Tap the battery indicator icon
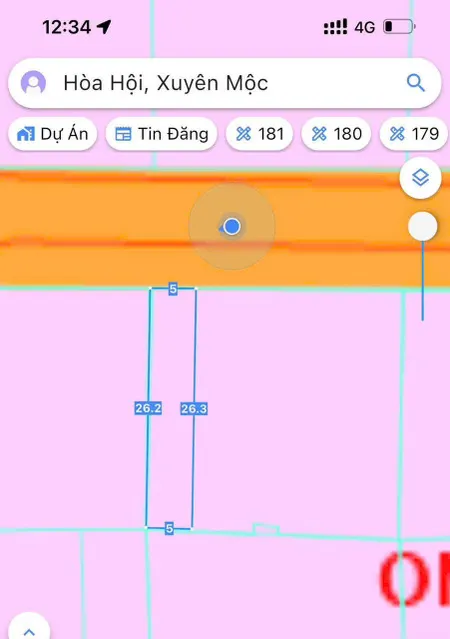 point(399,27)
